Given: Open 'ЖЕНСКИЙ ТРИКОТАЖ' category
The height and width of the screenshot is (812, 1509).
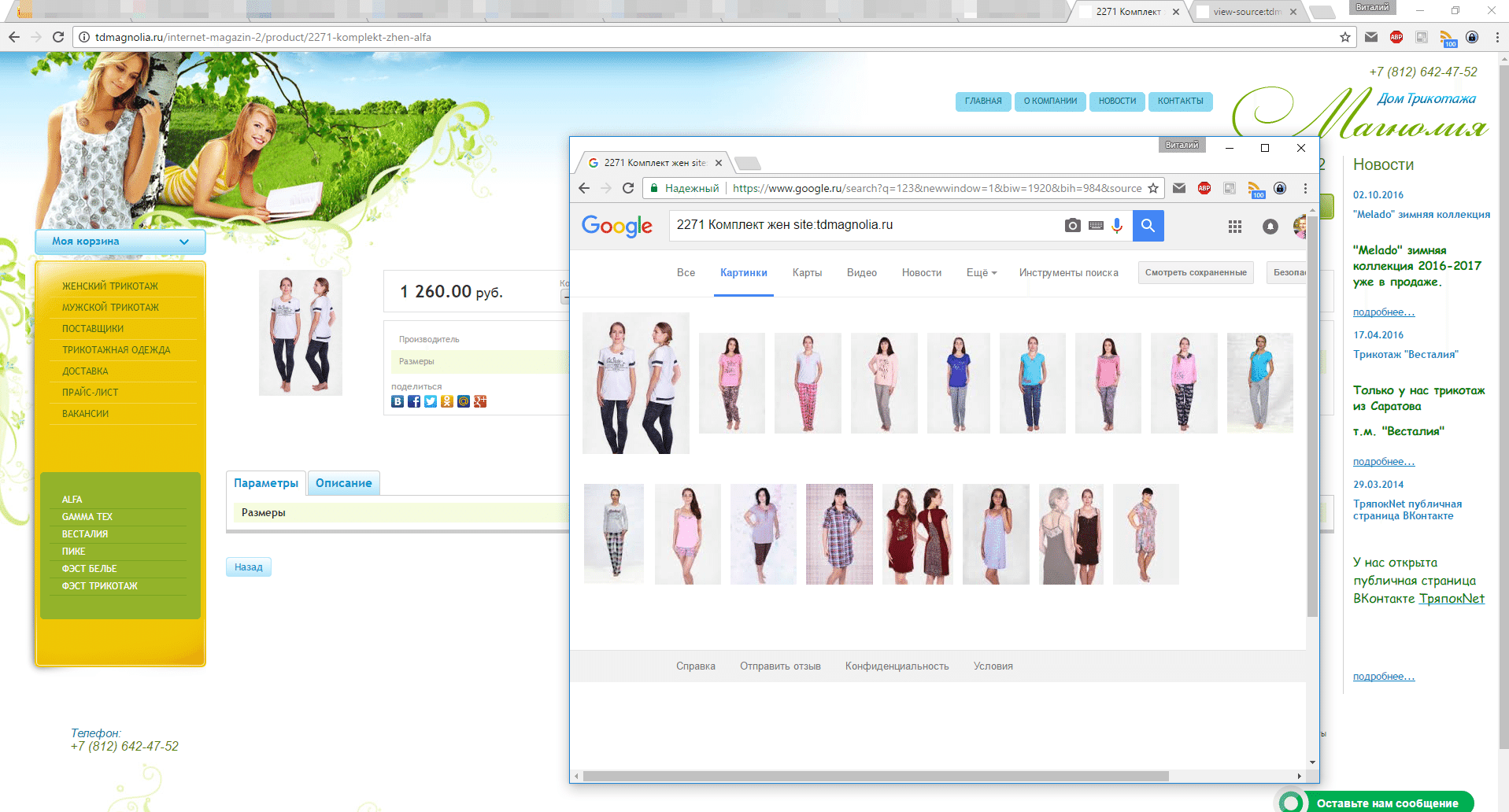Looking at the screenshot, I should tap(110, 286).
